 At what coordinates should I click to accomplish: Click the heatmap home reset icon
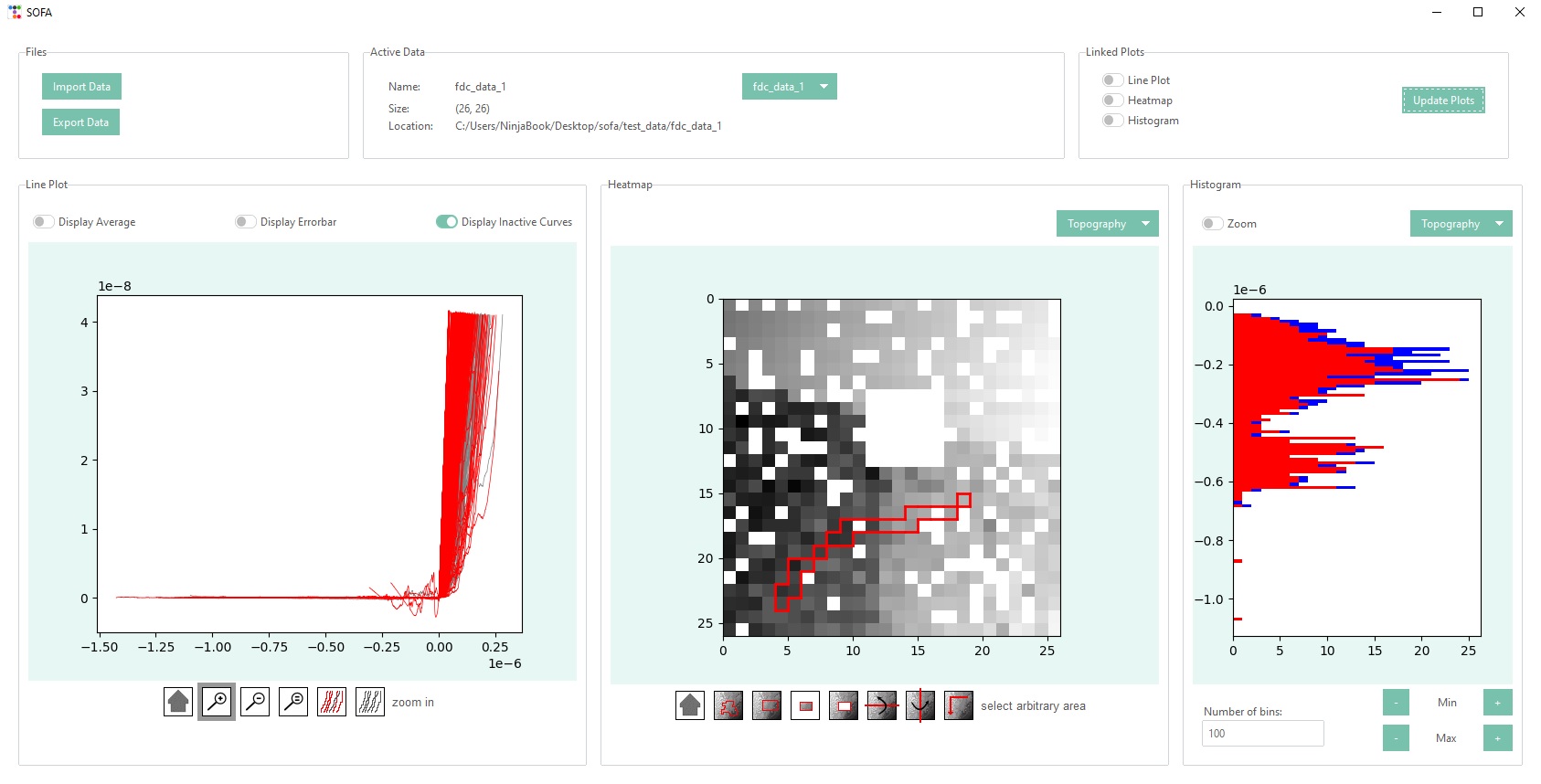[x=690, y=705]
